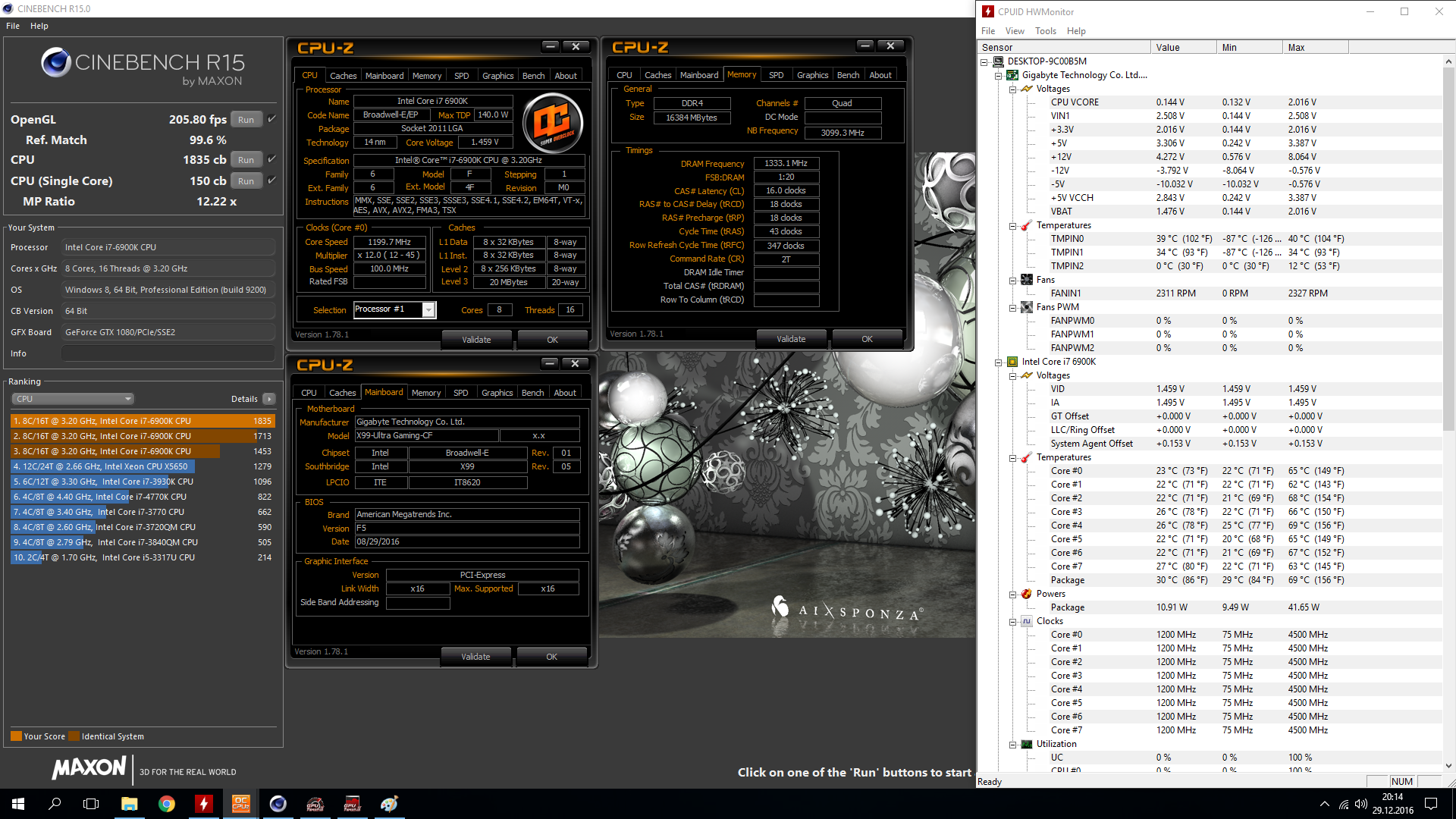Collapse the Fans PWM node
Screen dimensions: 1456x819
pyautogui.click(x=1013, y=308)
